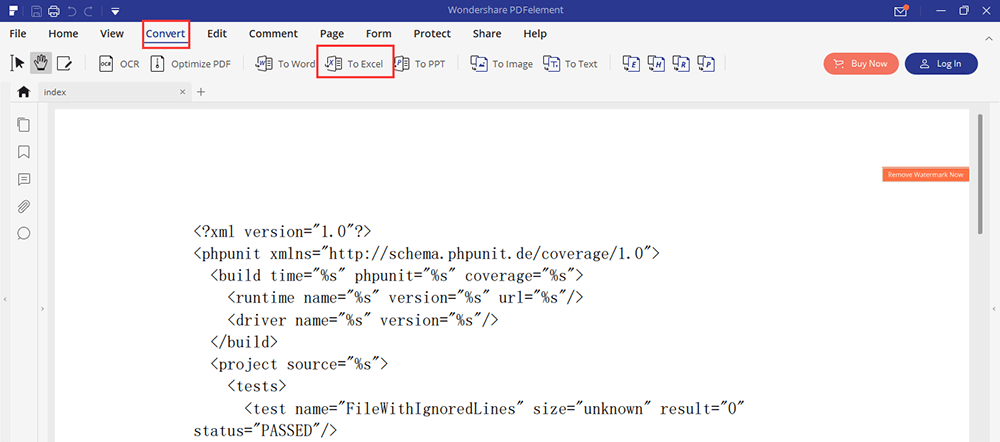1000x442 pixels.
Task: Click the Edit tool pencil icon
Action: pyautogui.click(x=65, y=63)
